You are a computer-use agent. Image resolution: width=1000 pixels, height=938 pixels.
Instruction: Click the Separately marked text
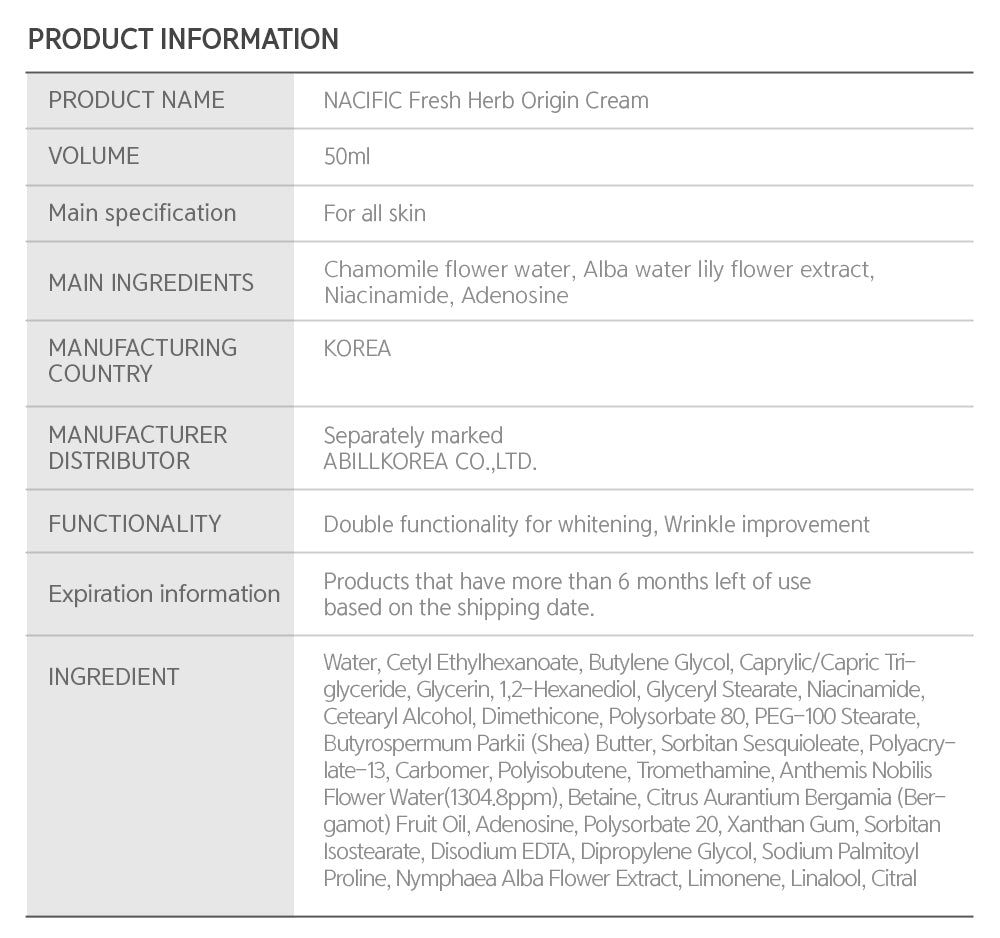click(x=413, y=436)
